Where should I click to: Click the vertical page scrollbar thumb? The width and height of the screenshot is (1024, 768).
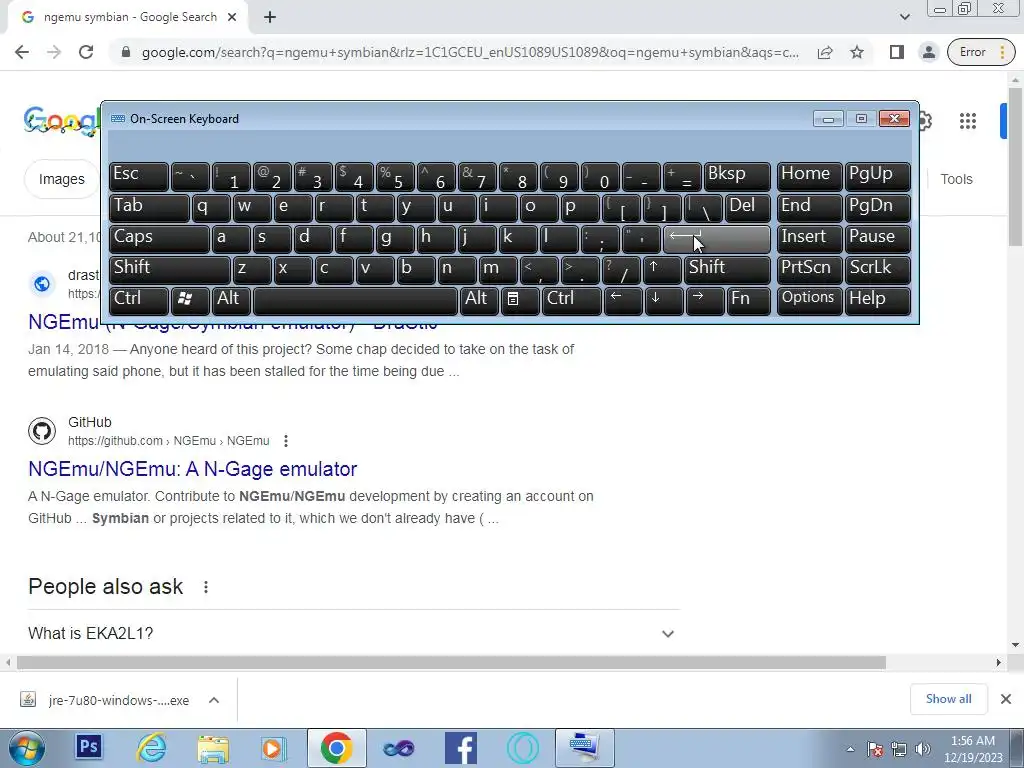(1016, 167)
